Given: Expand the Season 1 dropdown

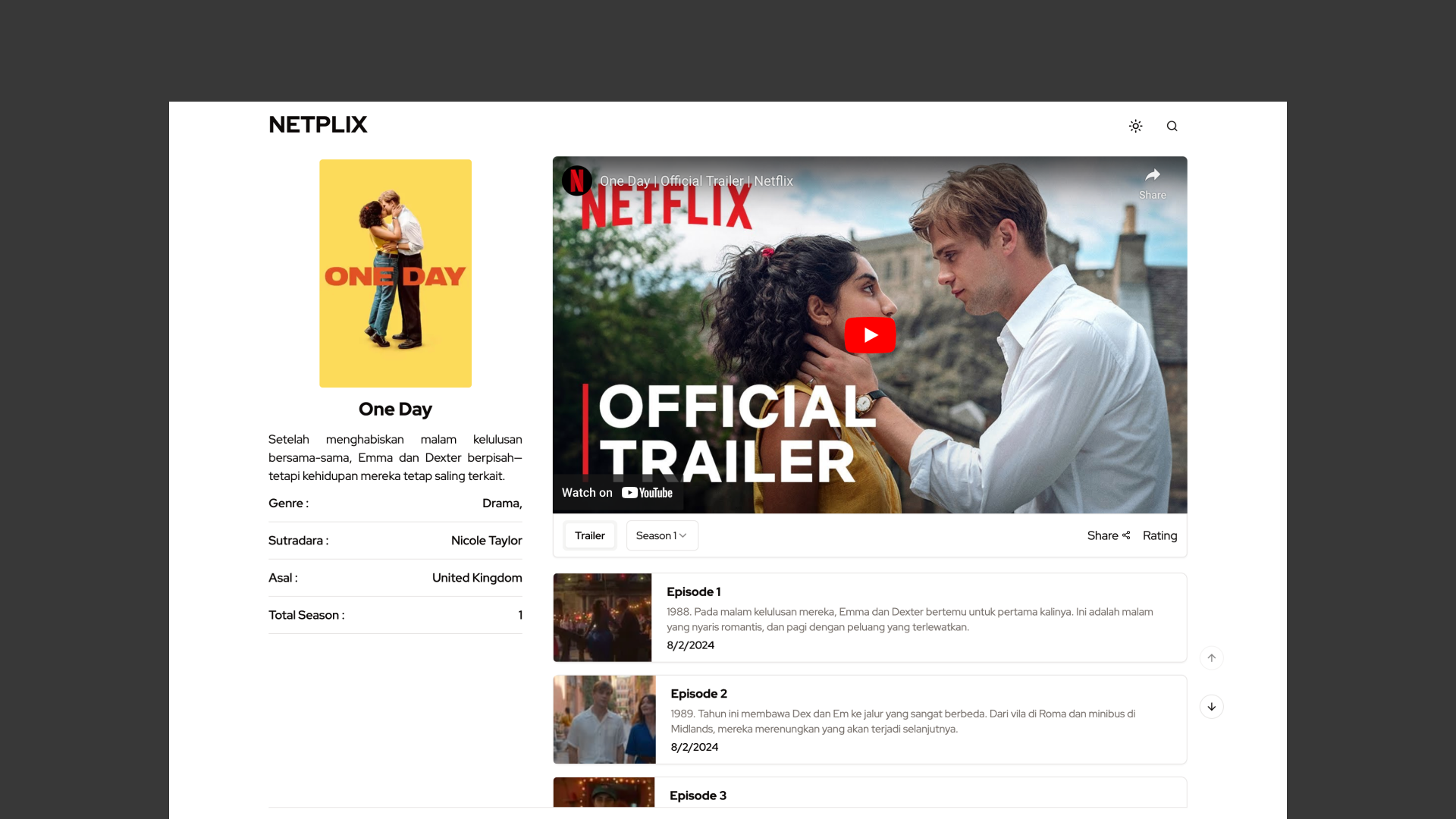Looking at the screenshot, I should tap(661, 535).
